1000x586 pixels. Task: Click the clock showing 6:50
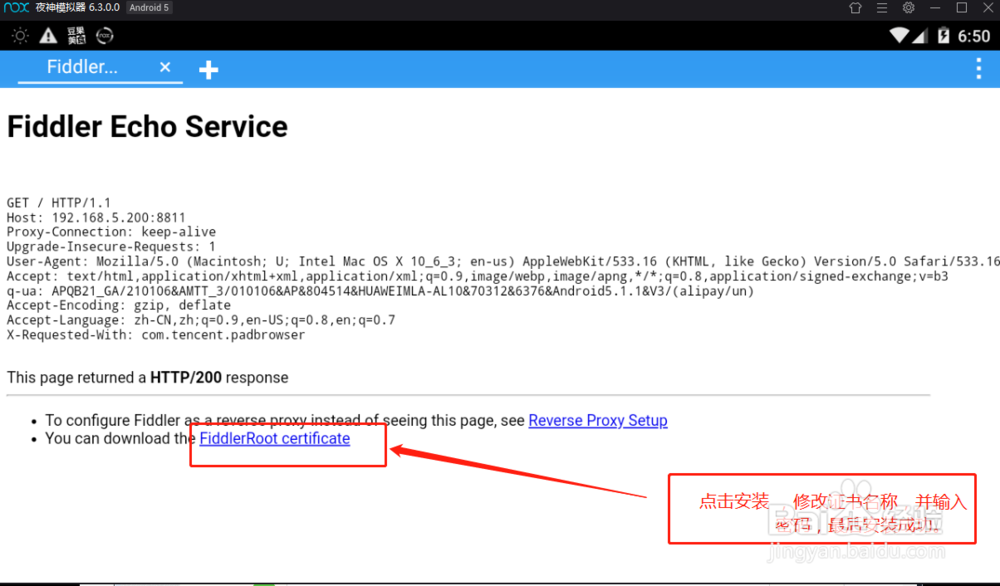974,36
